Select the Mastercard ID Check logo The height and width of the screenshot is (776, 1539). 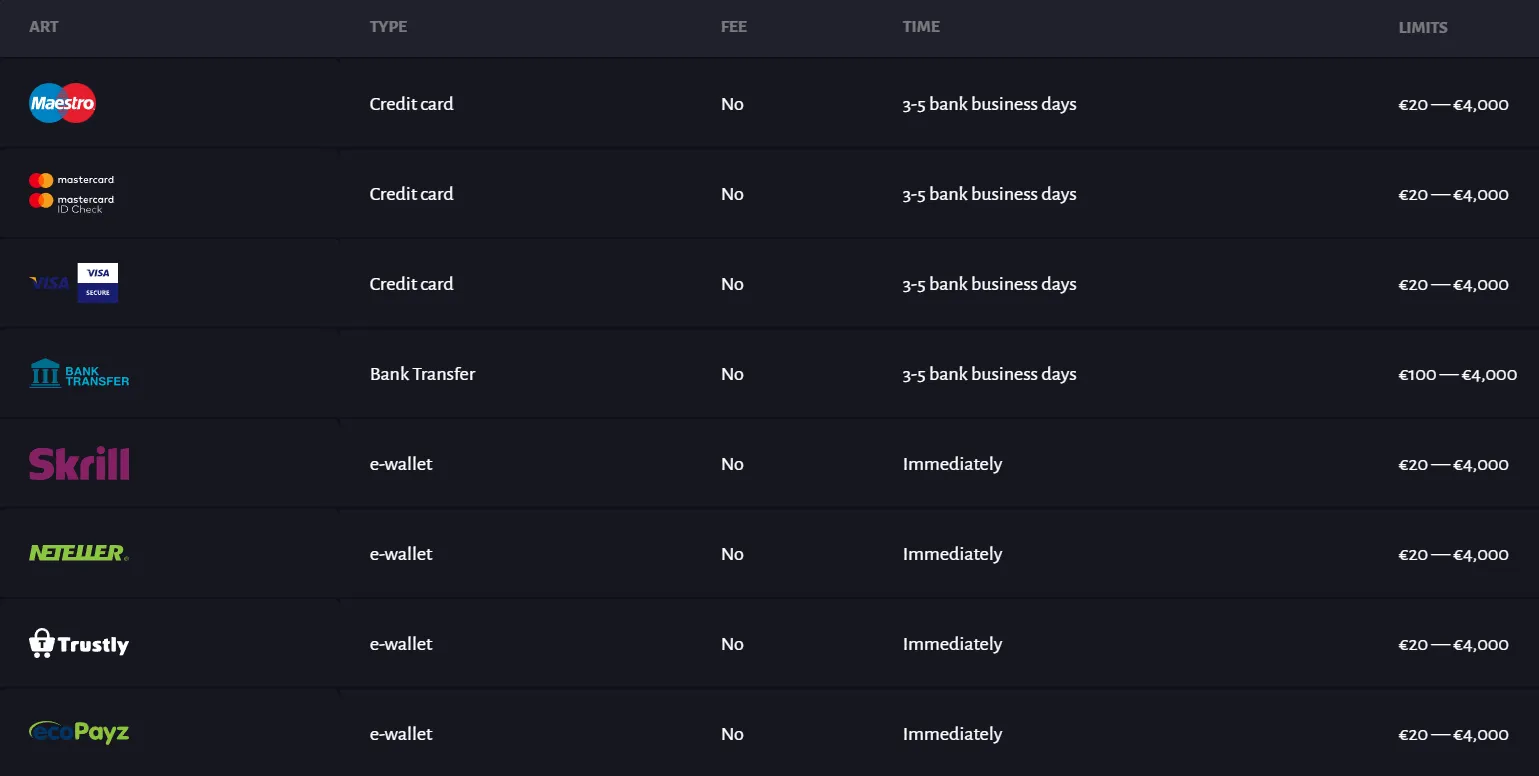tap(71, 203)
